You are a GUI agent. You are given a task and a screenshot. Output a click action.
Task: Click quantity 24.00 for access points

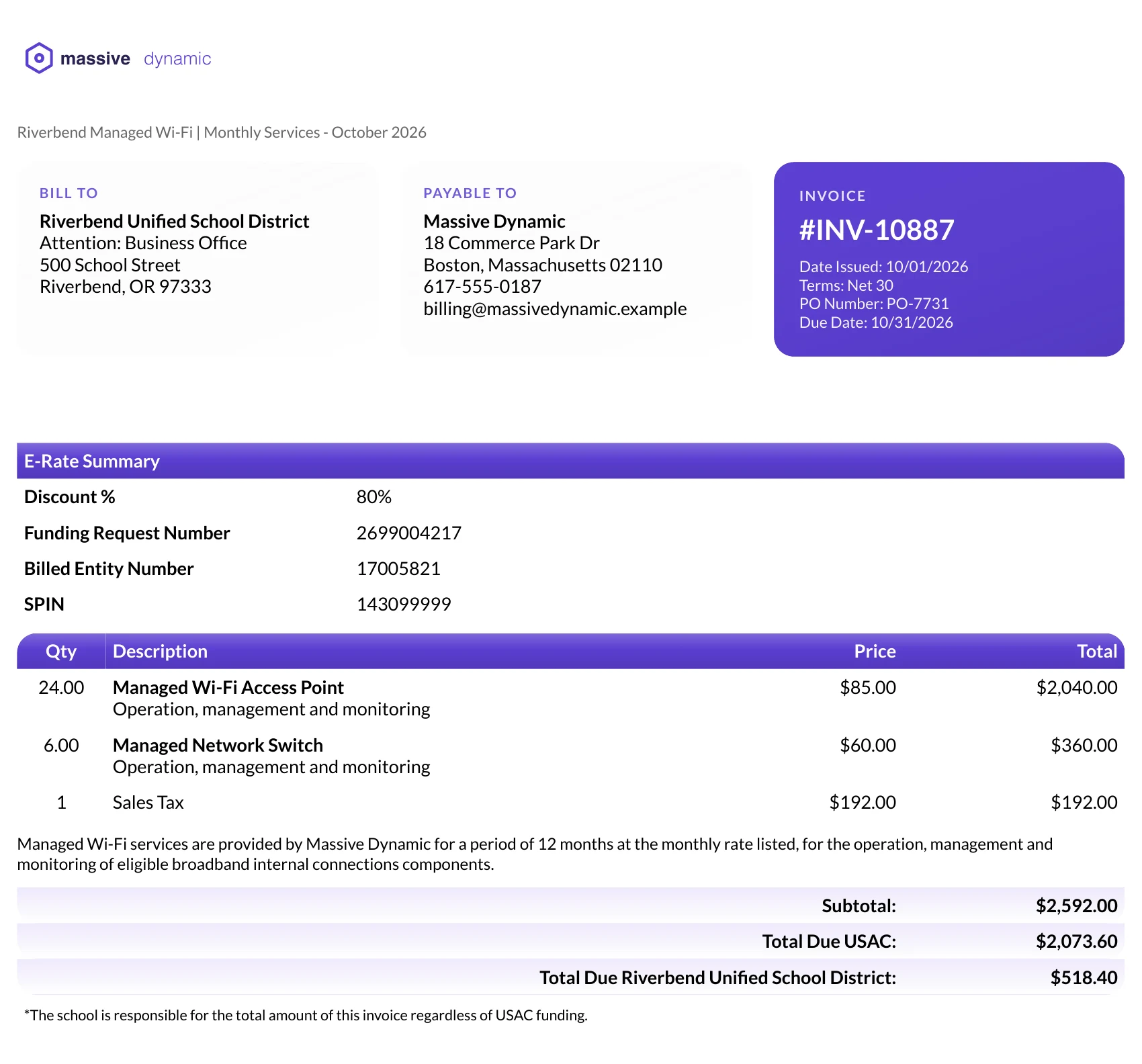[61, 687]
